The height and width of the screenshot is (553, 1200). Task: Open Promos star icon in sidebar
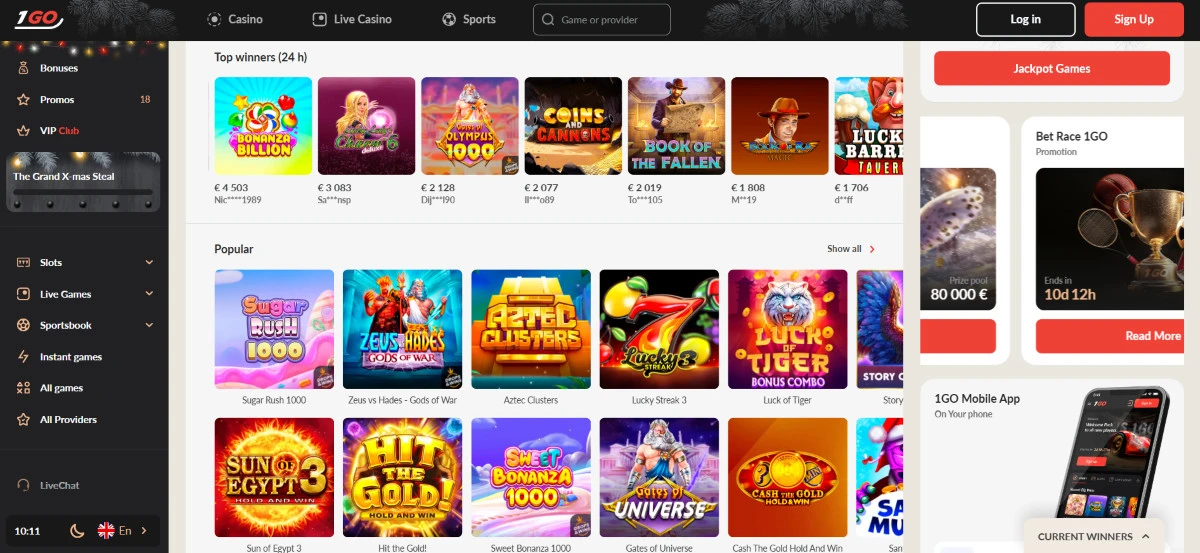click(x=23, y=99)
